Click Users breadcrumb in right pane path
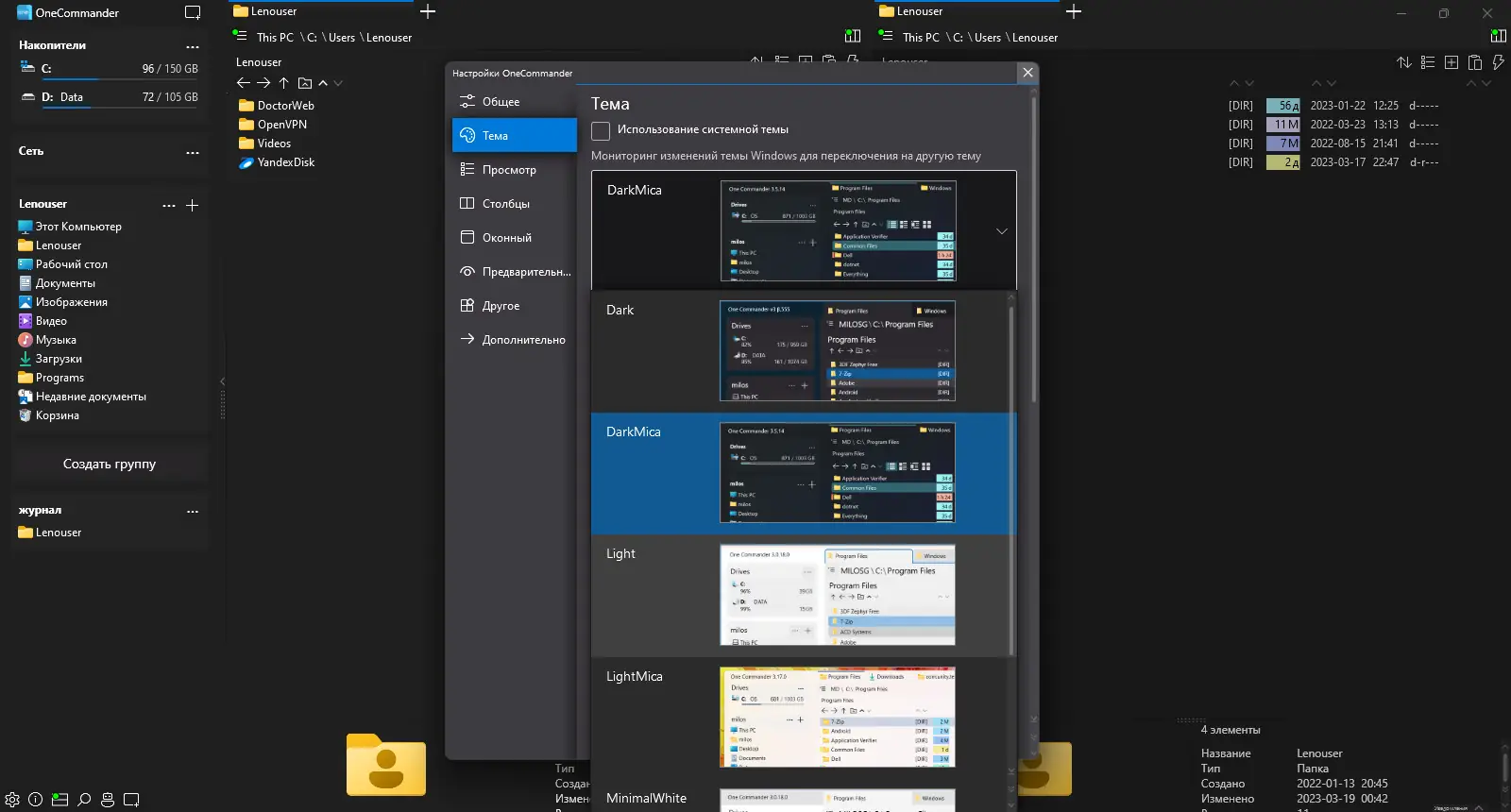Image resolution: width=1511 pixels, height=812 pixels. 988,38
